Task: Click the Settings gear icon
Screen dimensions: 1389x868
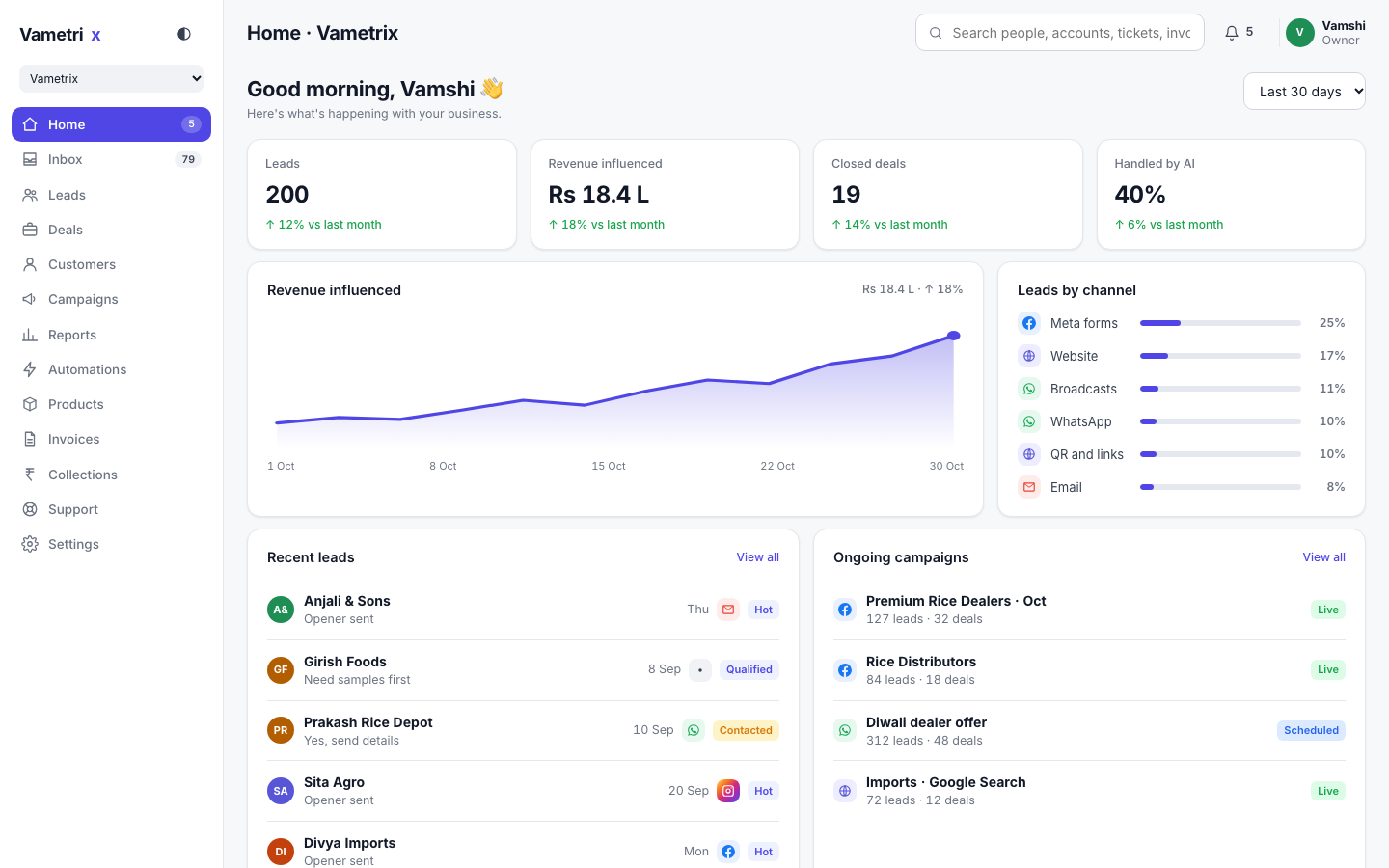Action: click(x=30, y=544)
